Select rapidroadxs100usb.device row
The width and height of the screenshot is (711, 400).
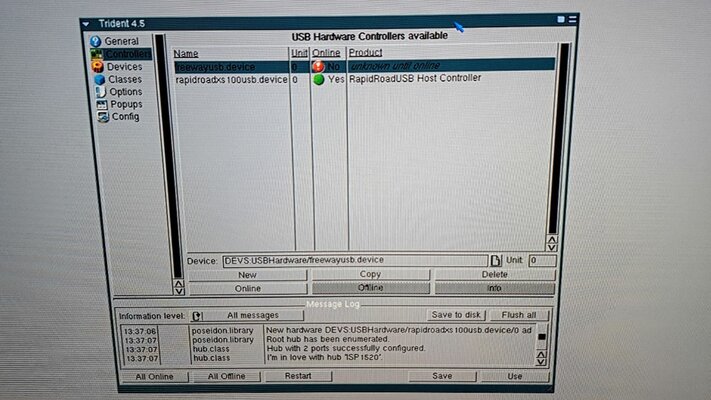pos(231,79)
